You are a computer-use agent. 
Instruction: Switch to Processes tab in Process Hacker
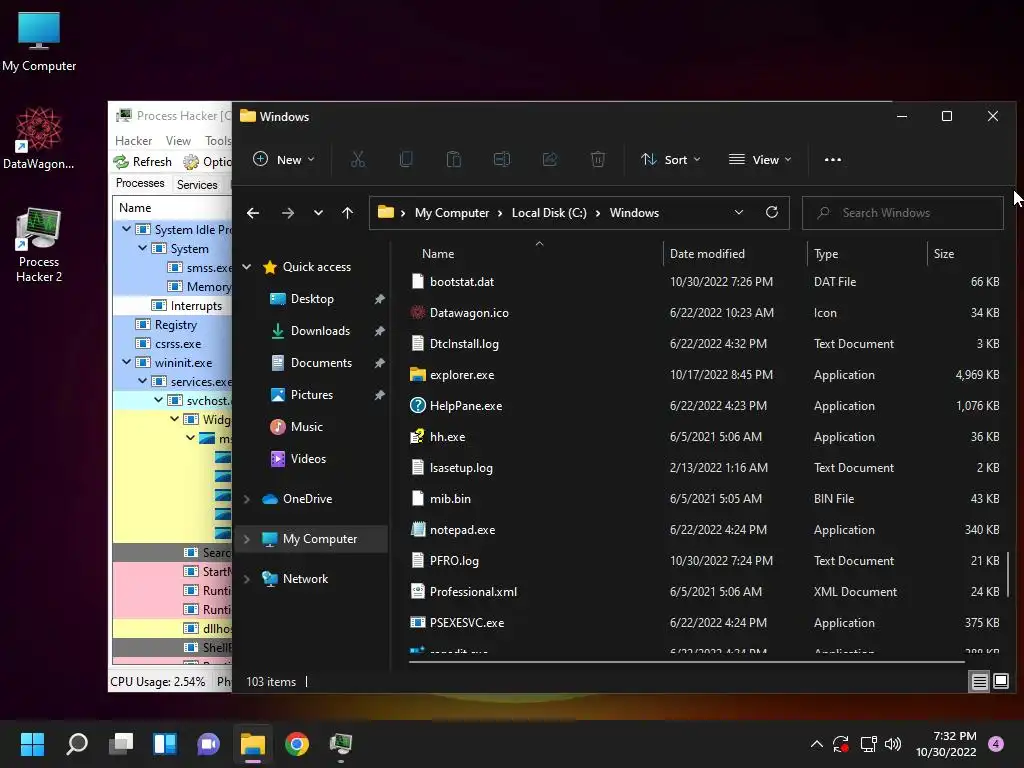140,184
